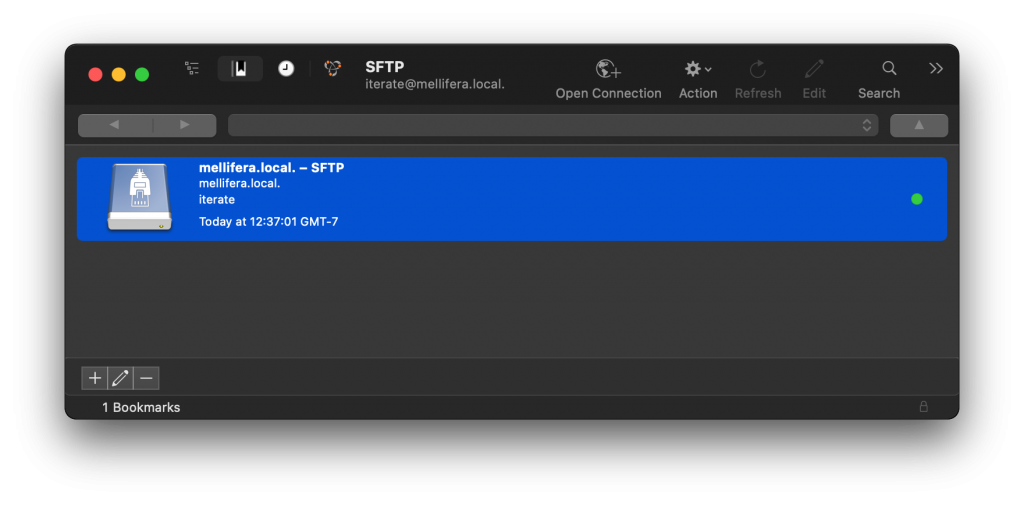Go back with the left arrow button
This screenshot has width=1024, height=505.
click(115, 125)
